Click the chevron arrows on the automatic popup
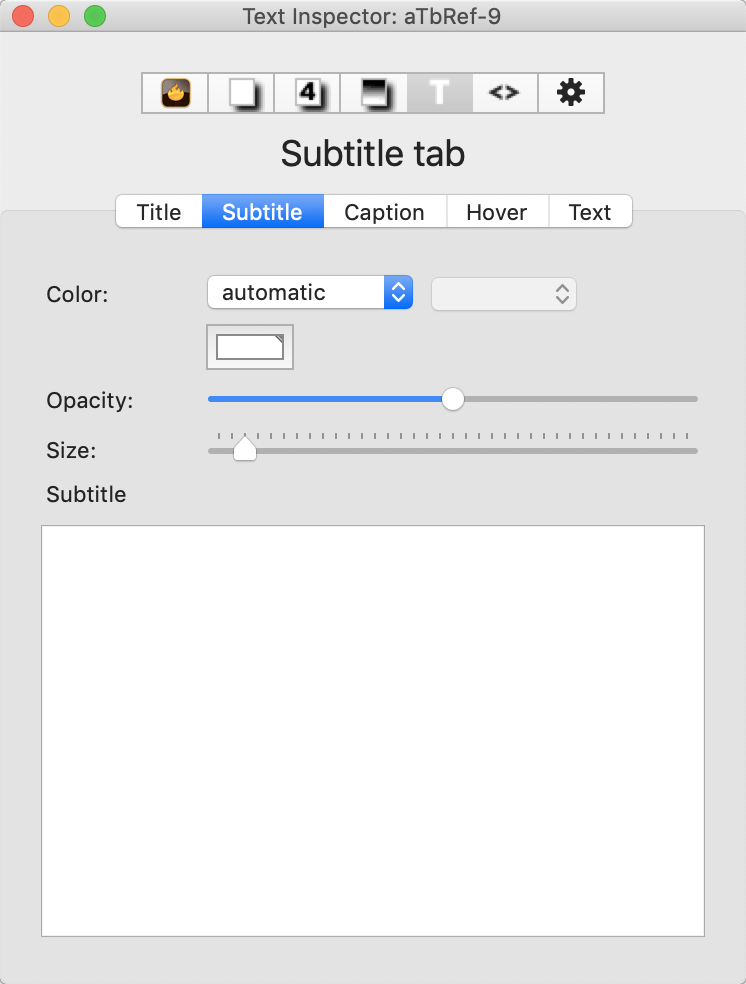This screenshot has width=746, height=984. [x=399, y=293]
